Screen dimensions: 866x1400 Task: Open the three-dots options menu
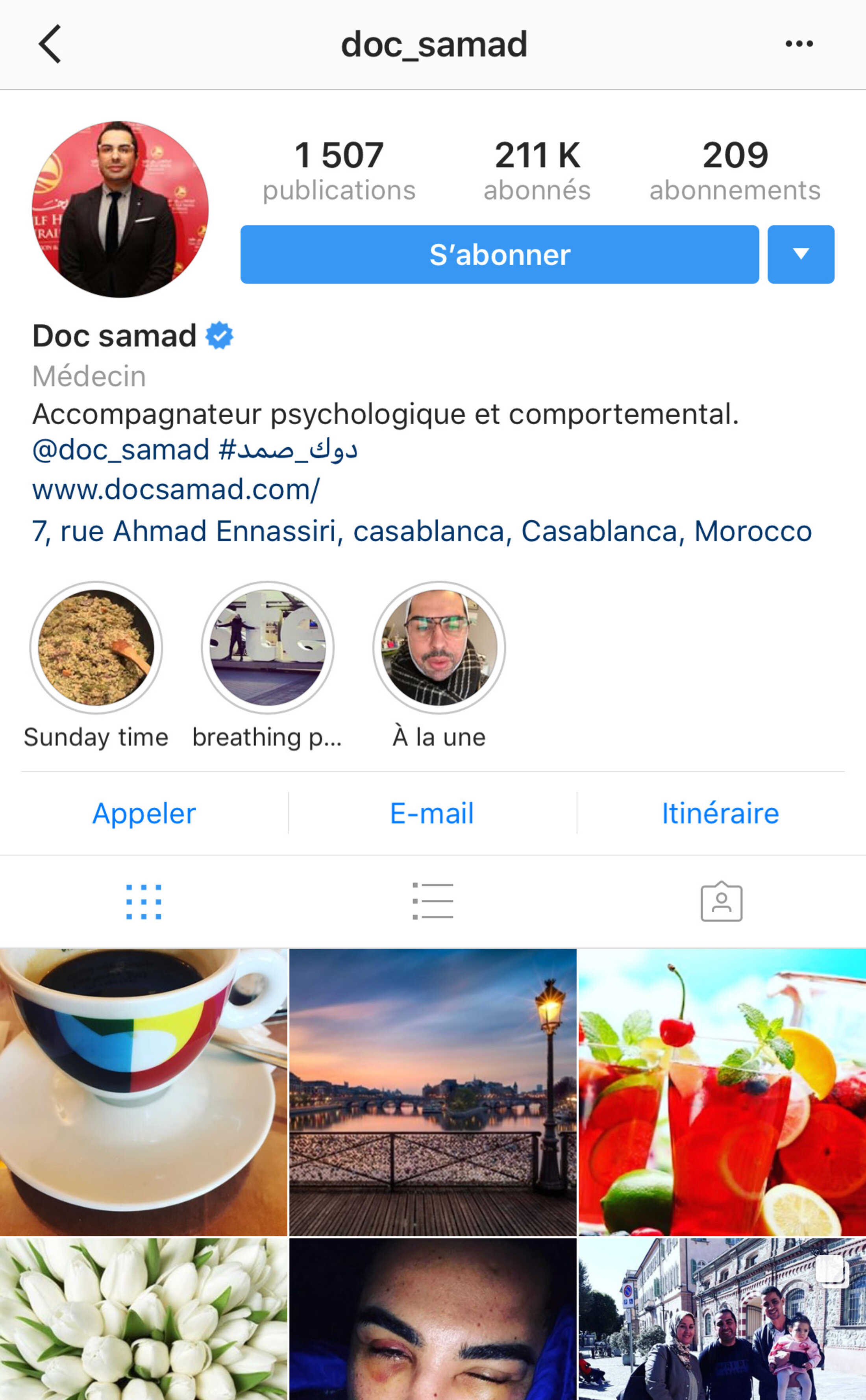pos(799,44)
